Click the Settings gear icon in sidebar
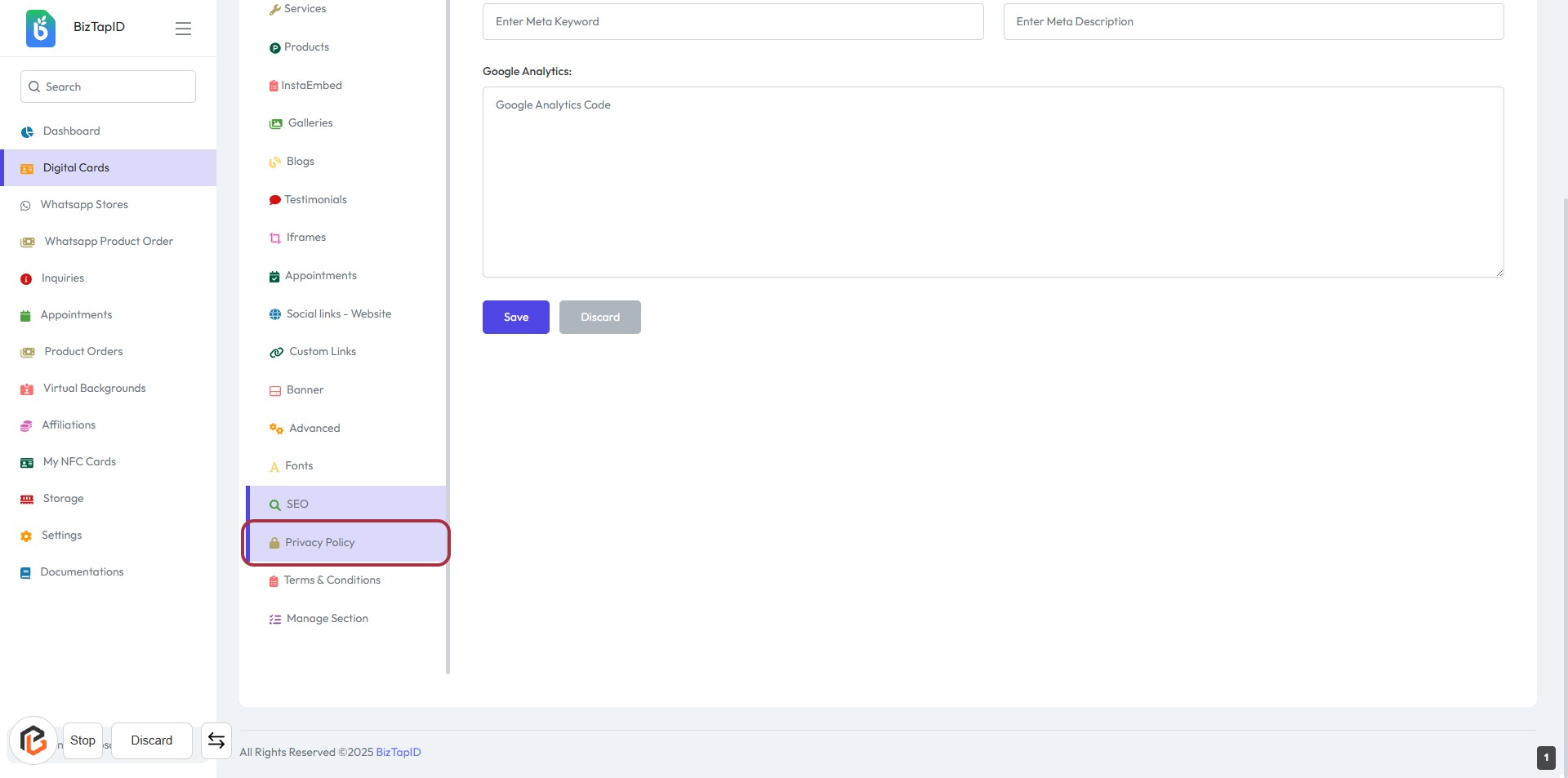The height and width of the screenshot is (778, 1568). (x=26, y=536)
